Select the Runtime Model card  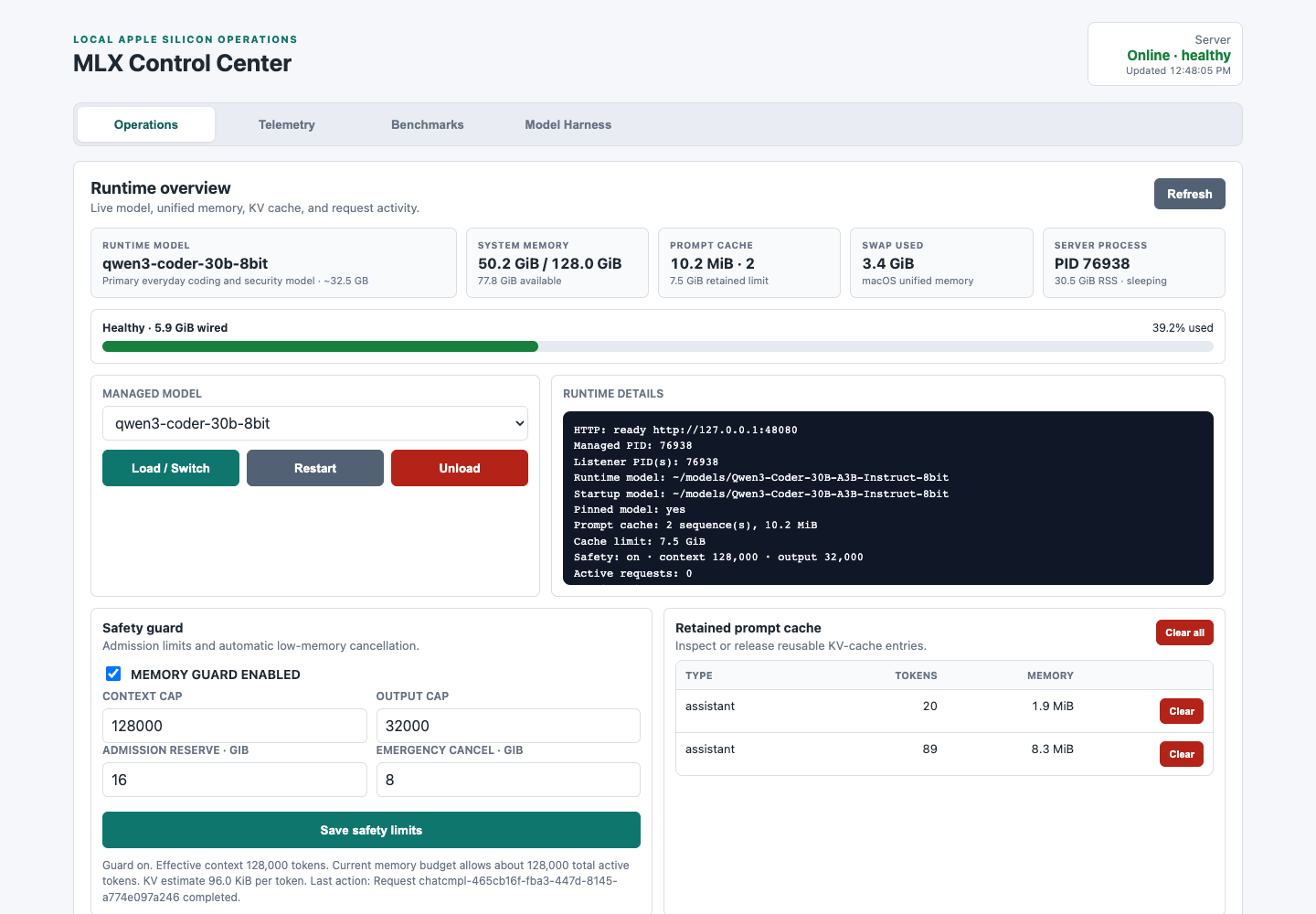[x=273, y=262]
